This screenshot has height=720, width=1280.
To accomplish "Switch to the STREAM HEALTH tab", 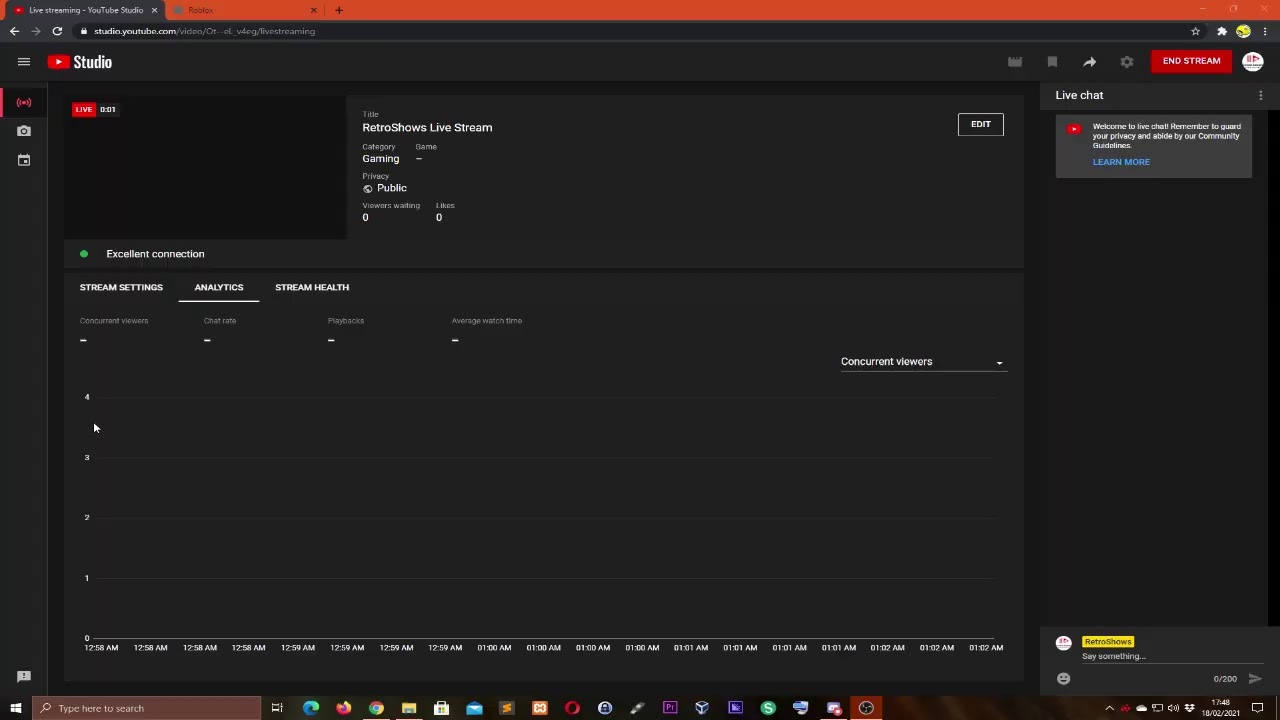I will point(312,287).
